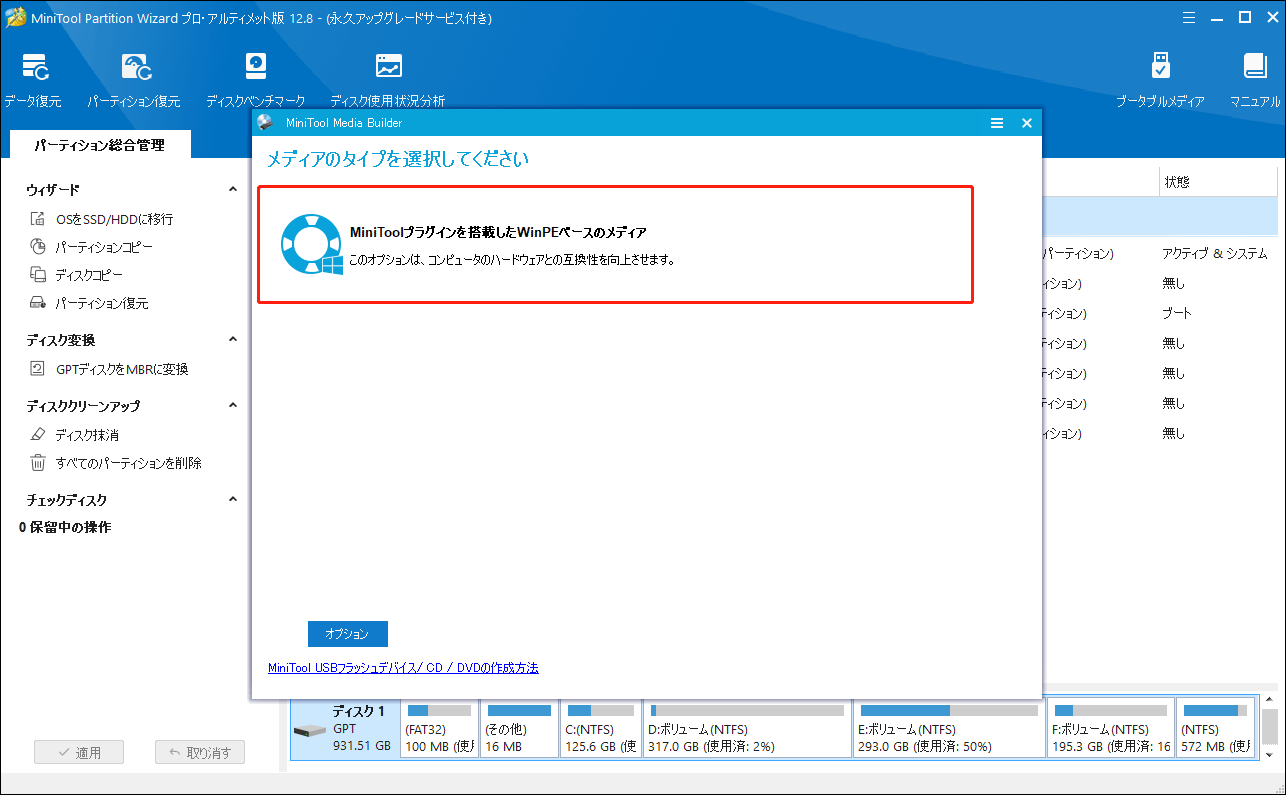Image resolution: width=1286 pixels, height=795 pixels.
Task: Click the disk map vertical scrollbar
Action: [x=1269, y=728]
